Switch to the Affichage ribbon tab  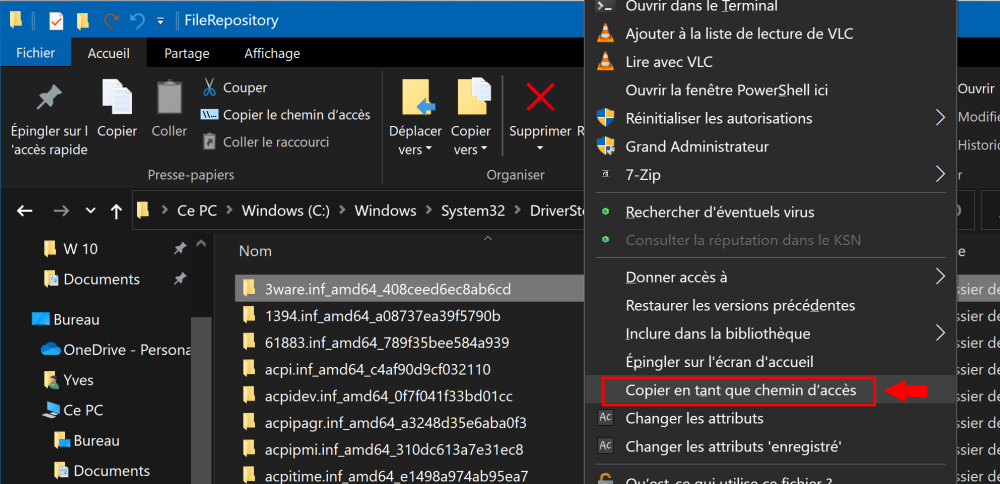click(272, 54)
